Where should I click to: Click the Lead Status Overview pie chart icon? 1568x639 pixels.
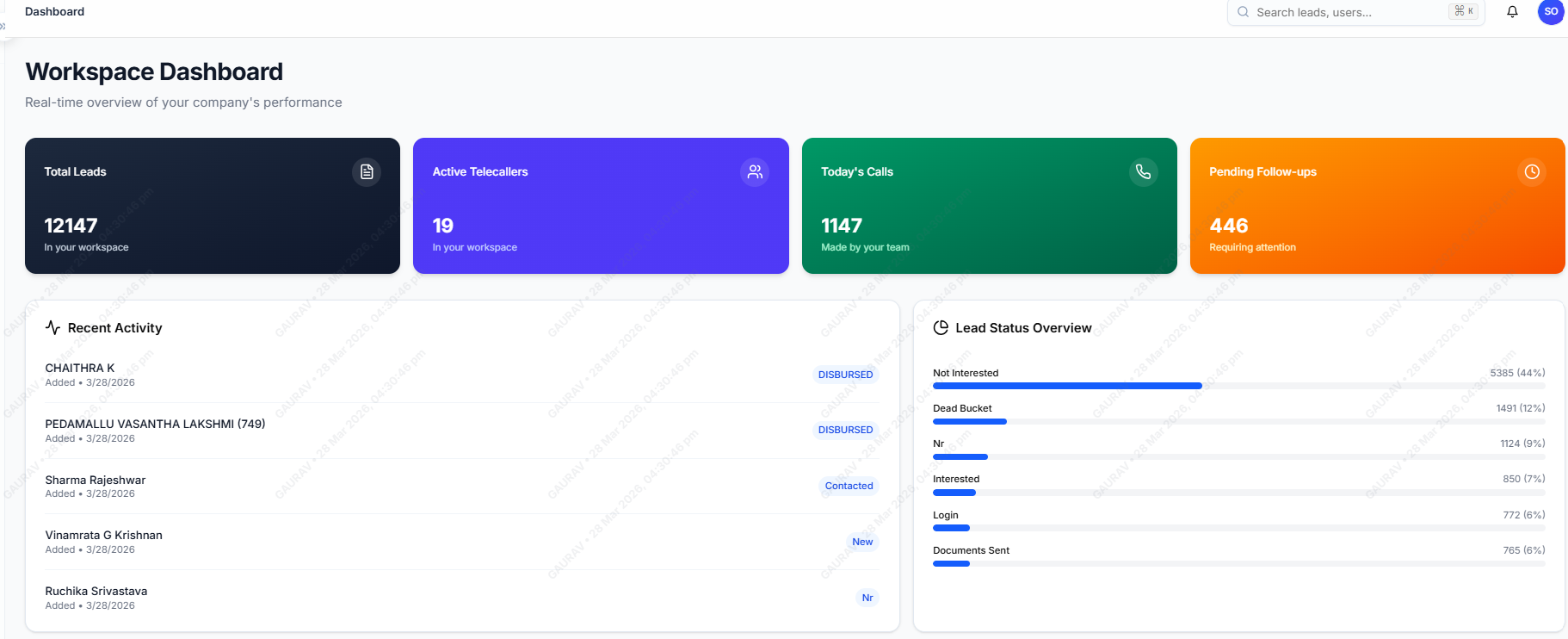(941, 328)
